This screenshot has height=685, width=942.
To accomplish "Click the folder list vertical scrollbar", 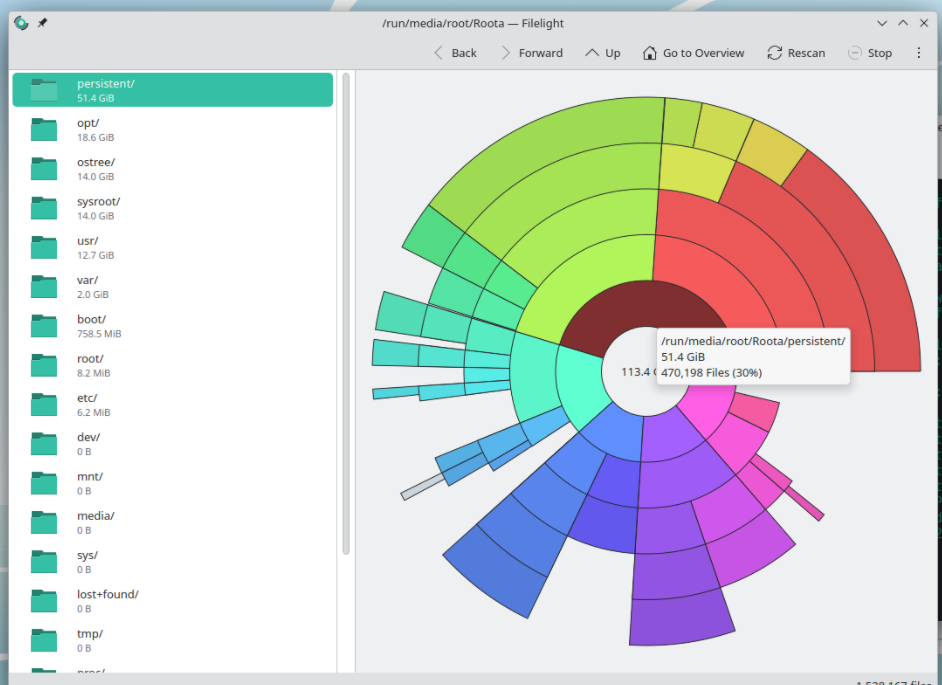I will point(346,314).
